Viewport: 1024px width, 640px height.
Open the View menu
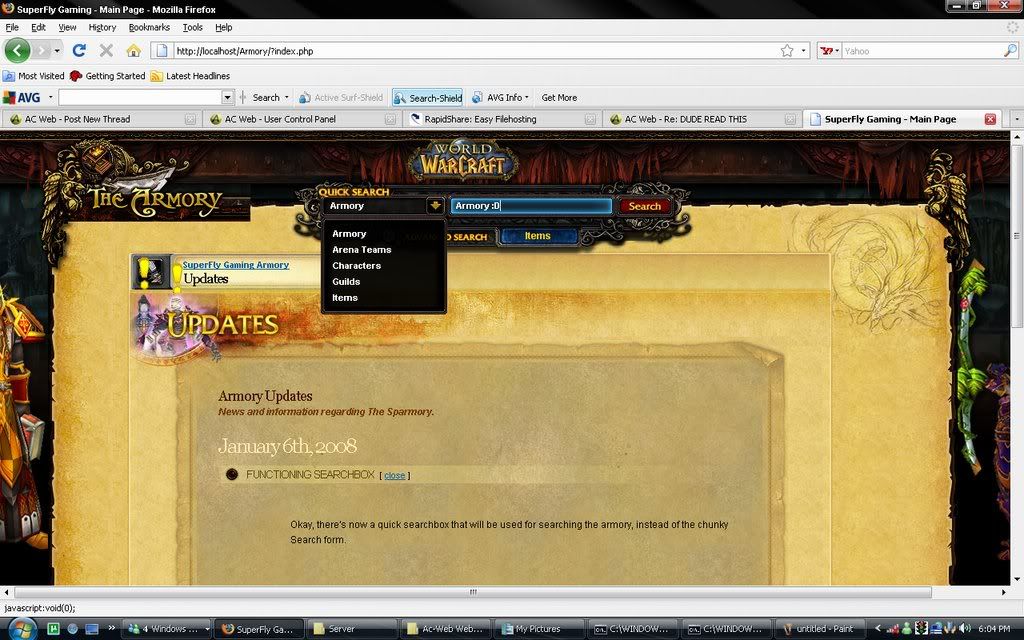(67, 27)
